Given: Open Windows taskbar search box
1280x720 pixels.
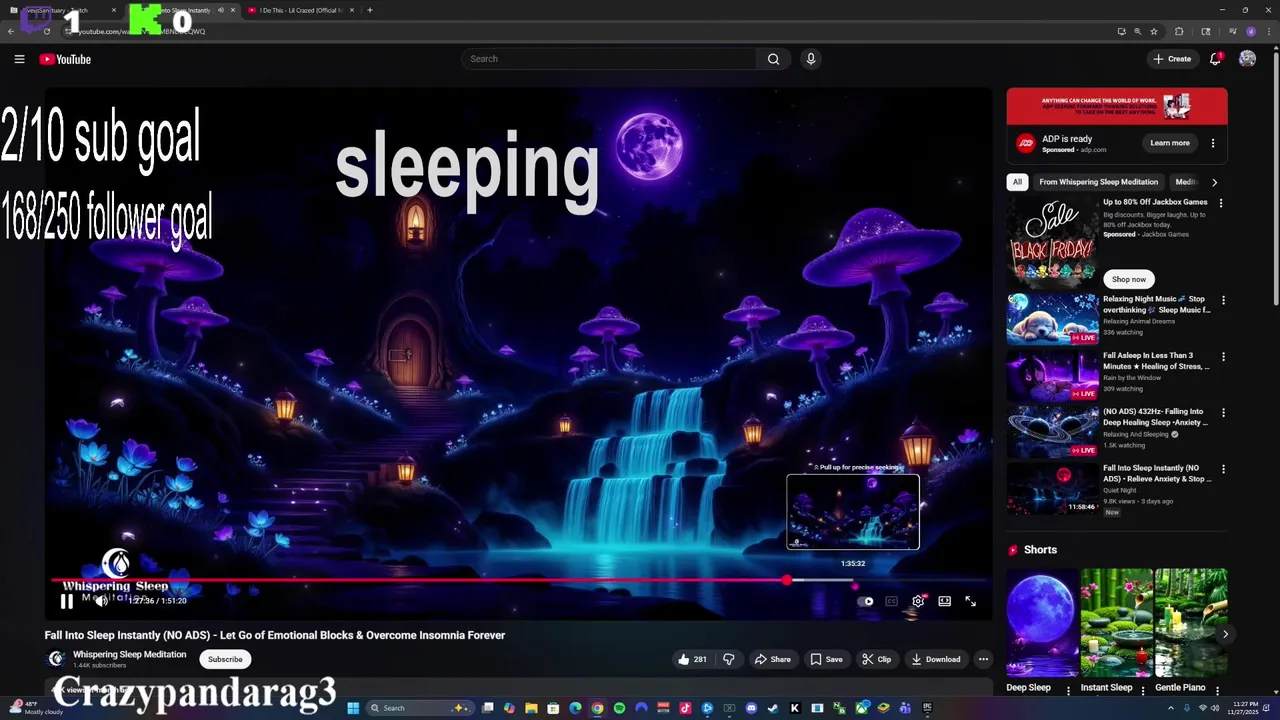Looking at the screenshot, I should (x=418, y=708).
